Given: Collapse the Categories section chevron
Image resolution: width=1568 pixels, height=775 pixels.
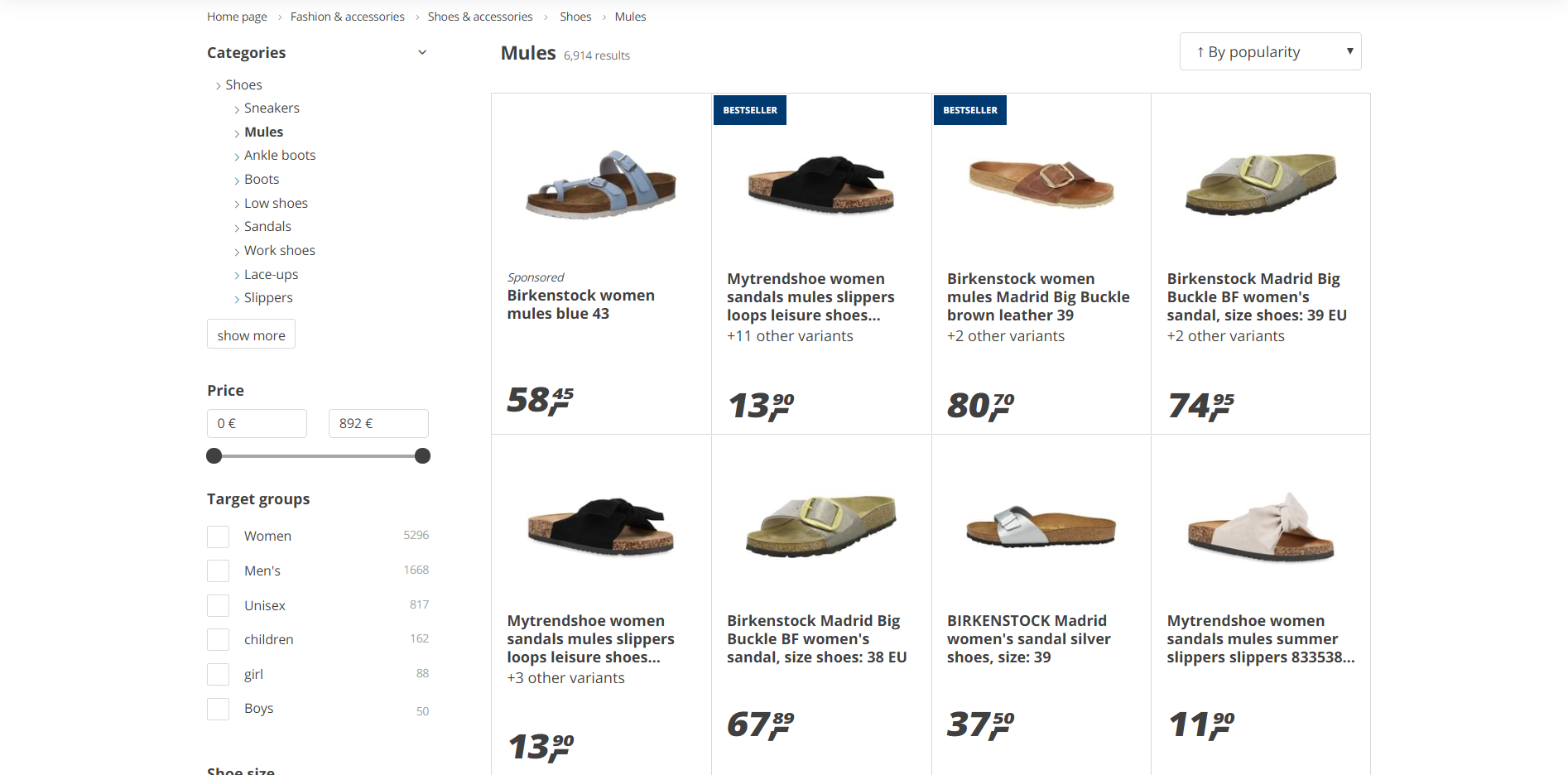Looking at the screenshot, I should tap(422, 52).
